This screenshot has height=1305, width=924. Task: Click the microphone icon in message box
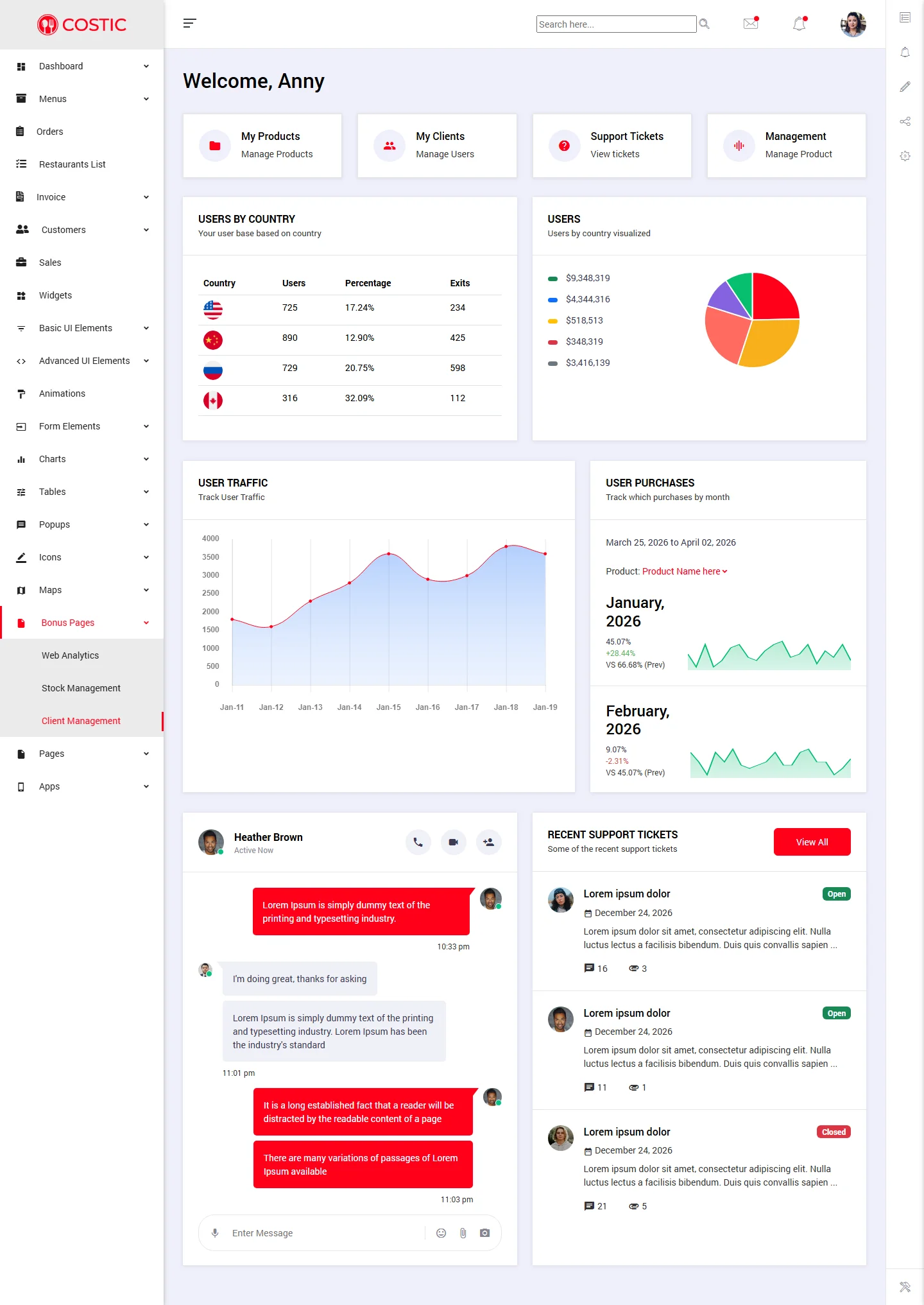click(x=215, y=1233)
